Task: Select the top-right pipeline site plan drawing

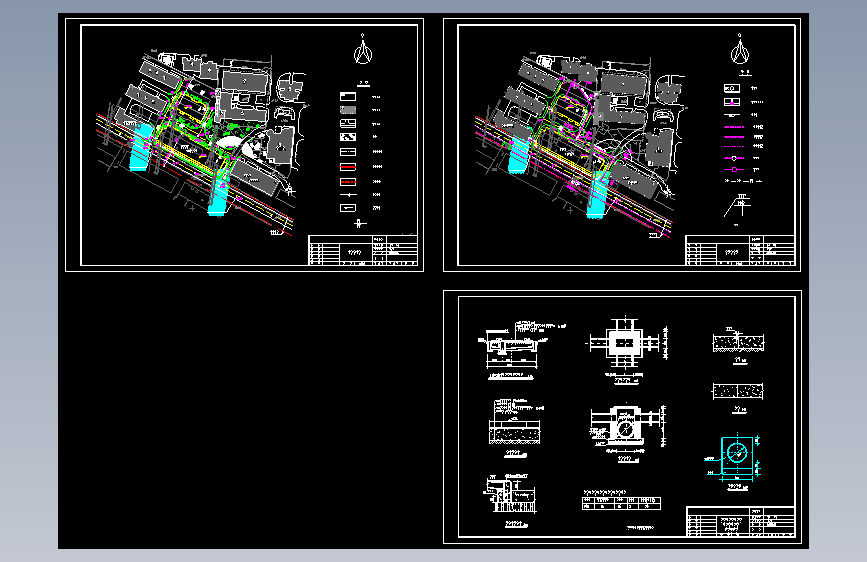Action: click(x=578, y=147)
